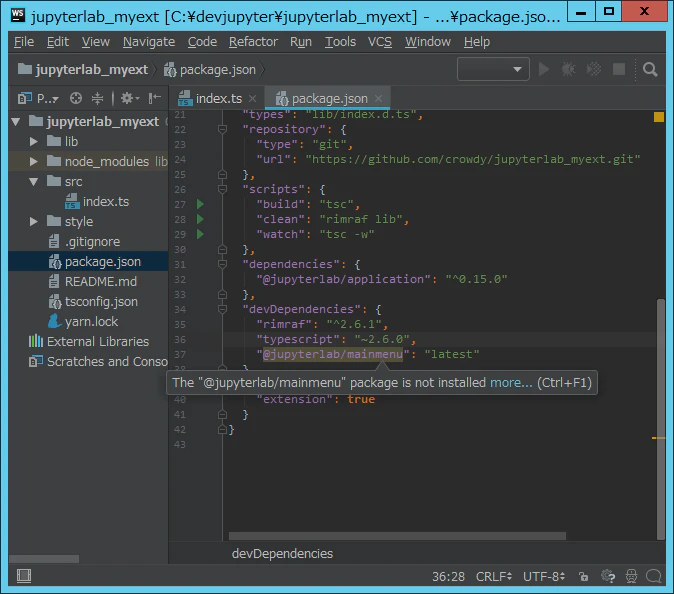Click the WebStorm logo in title bar
The height and width of the screenshot is (594, 674).
(18, 15)
